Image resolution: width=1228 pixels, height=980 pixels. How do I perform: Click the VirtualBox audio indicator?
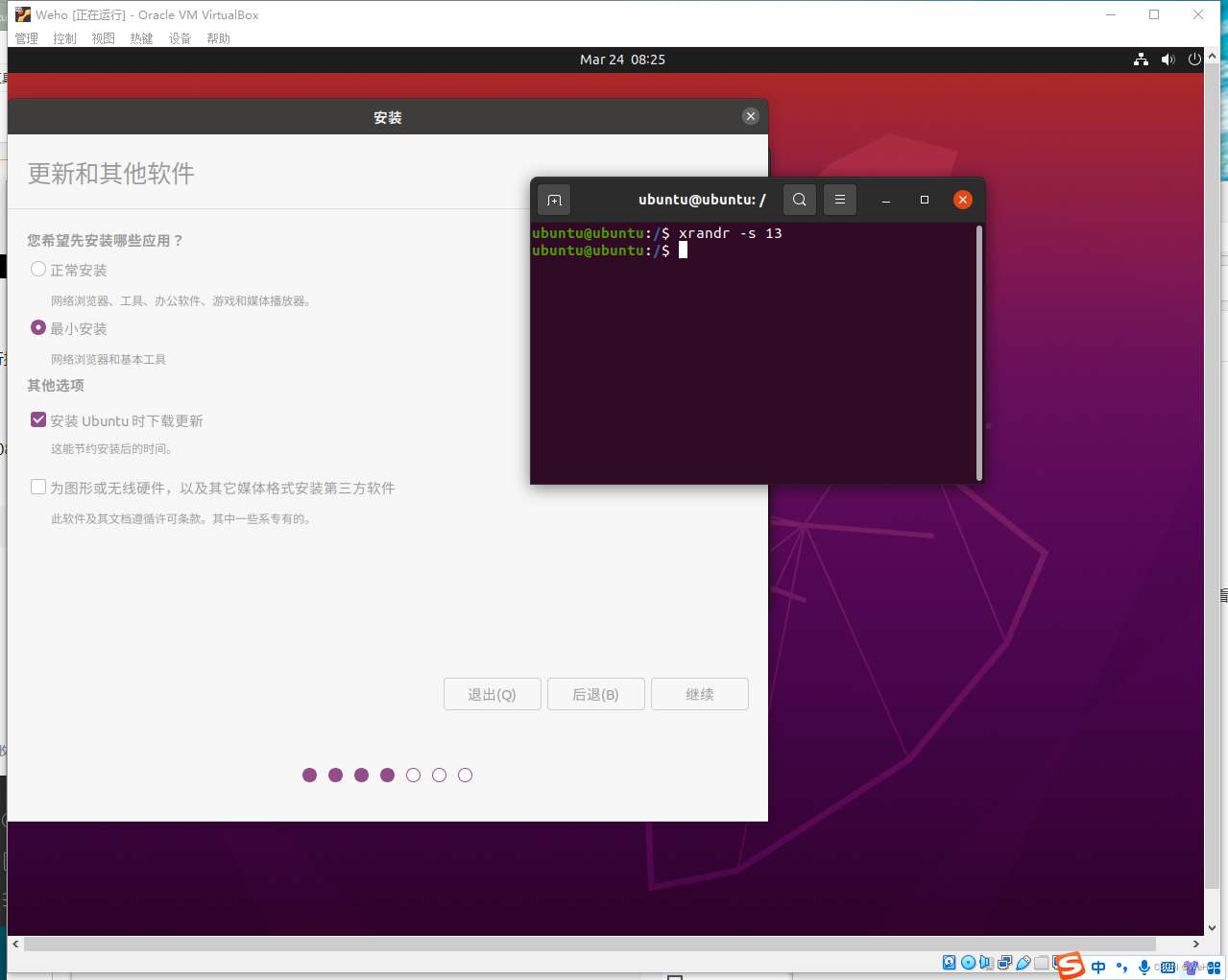(986, 963)
